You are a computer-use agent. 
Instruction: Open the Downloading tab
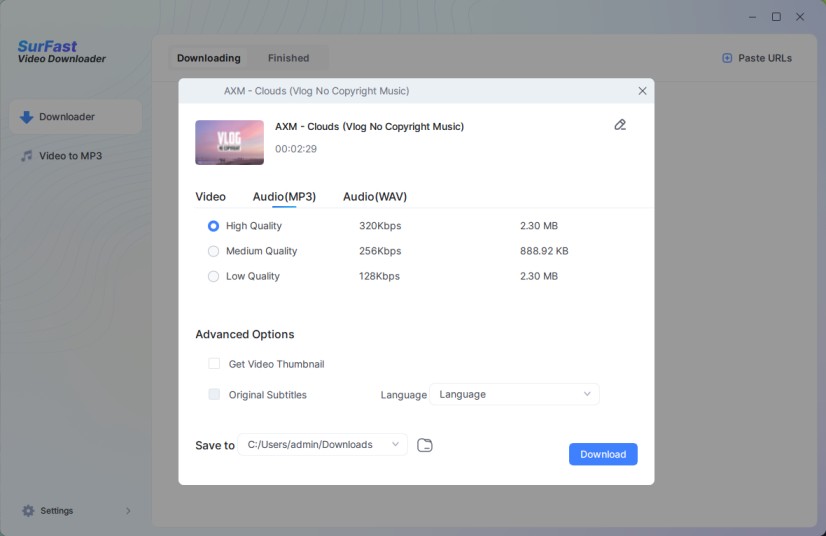click(209, 58)
